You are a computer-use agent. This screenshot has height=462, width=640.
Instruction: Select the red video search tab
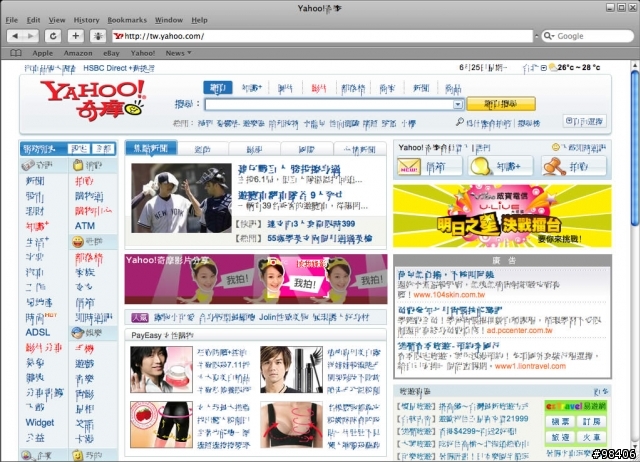(x=318, y=88)
